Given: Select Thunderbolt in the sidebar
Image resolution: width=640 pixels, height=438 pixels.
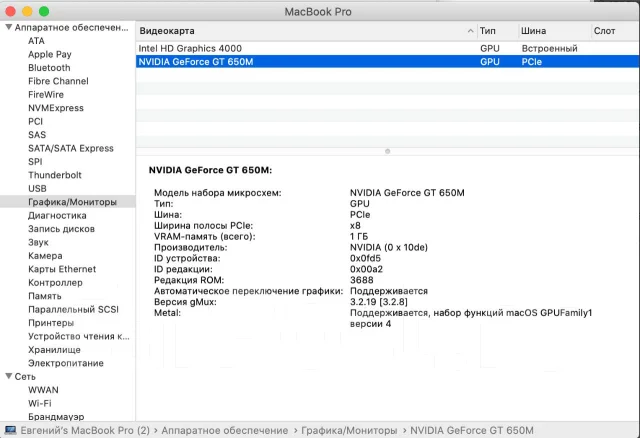Looking at the screenshot, I should (55, 175).
